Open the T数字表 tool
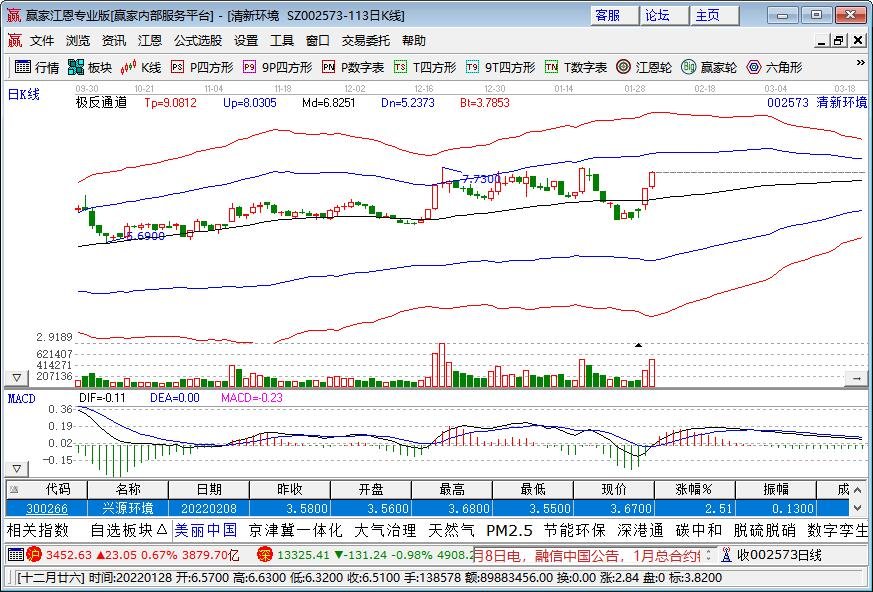The height and width of the screenshot is (592, 873). tap(576, 67)
